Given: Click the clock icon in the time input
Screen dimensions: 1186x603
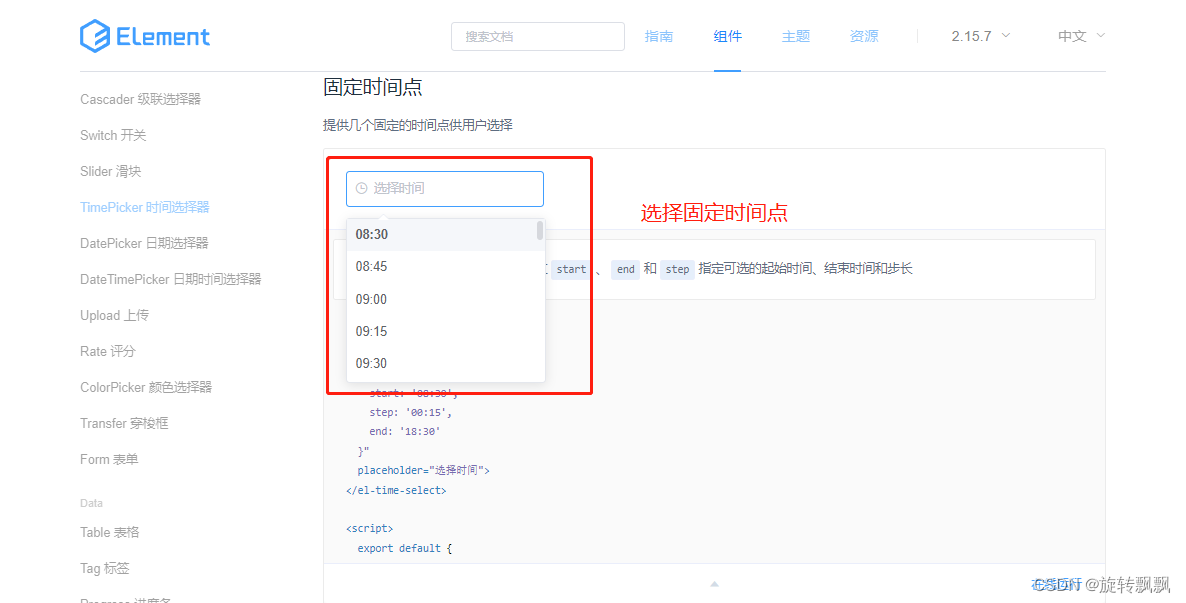Looking at the screenshot, I should [361, 188].
